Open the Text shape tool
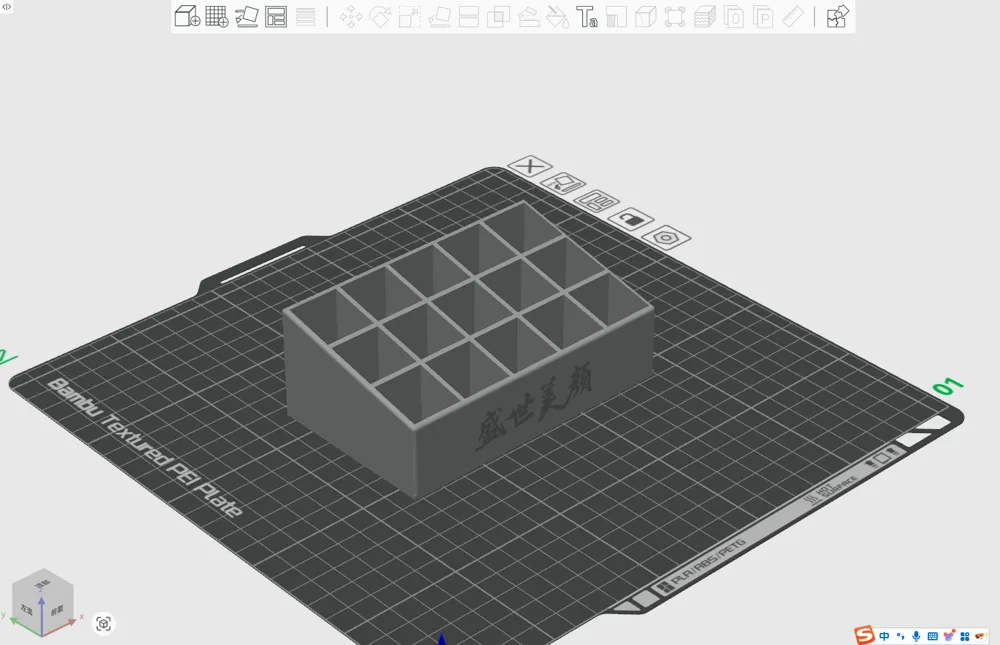The width and height of the screenshot is (1000, 645). pyautogui.click(x=587, y=17)
